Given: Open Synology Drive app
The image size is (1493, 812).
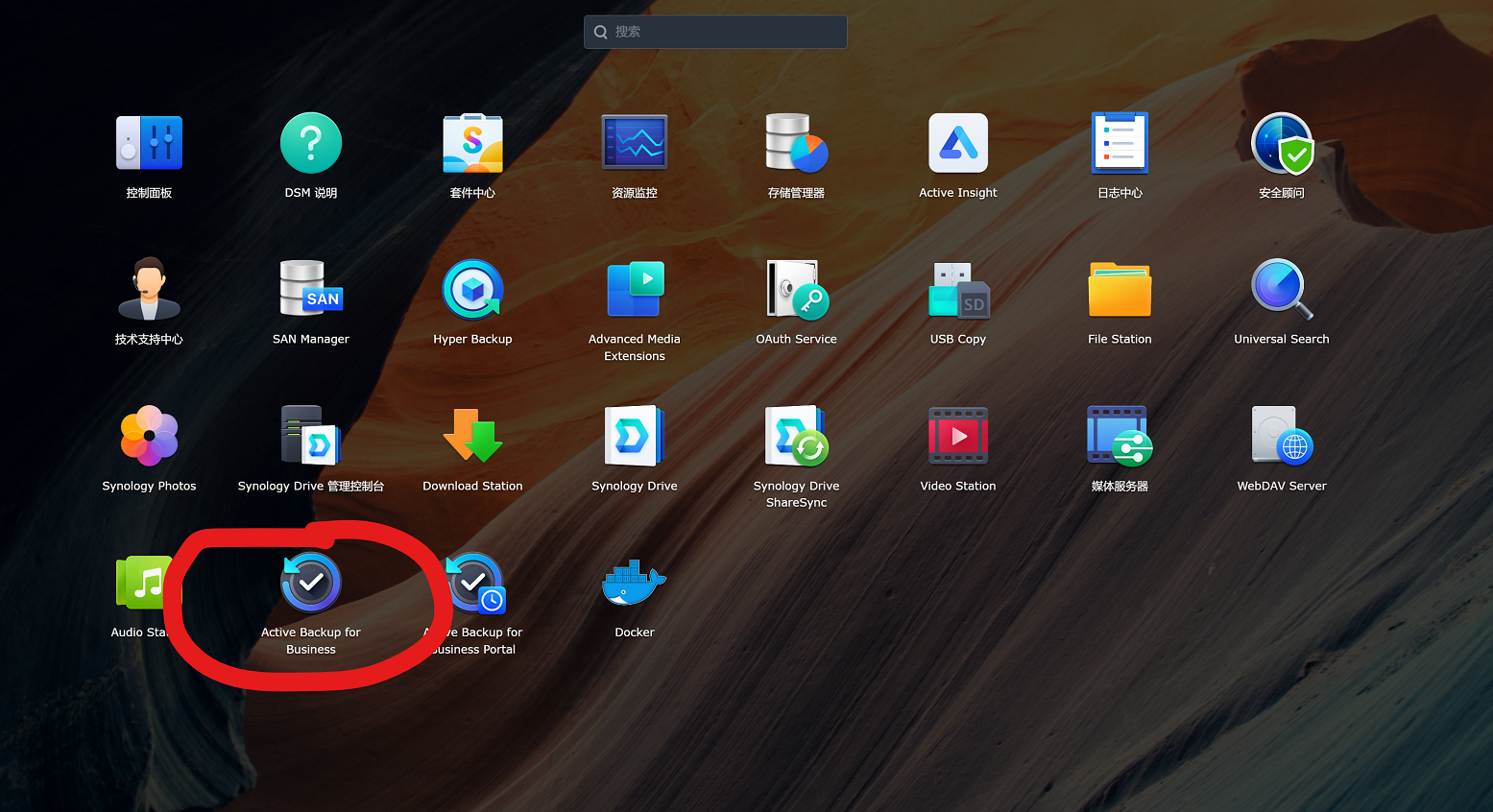Looking at the screenshot, I should tap(635, 436).
